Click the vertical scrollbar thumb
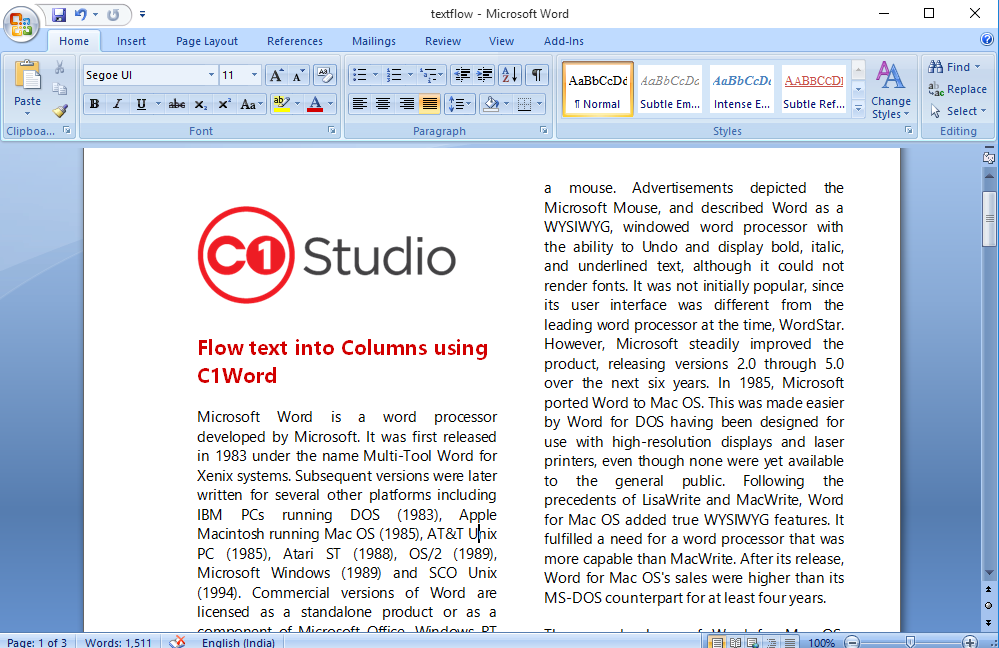Screen dimensions: 999x648 pos(989,219)
